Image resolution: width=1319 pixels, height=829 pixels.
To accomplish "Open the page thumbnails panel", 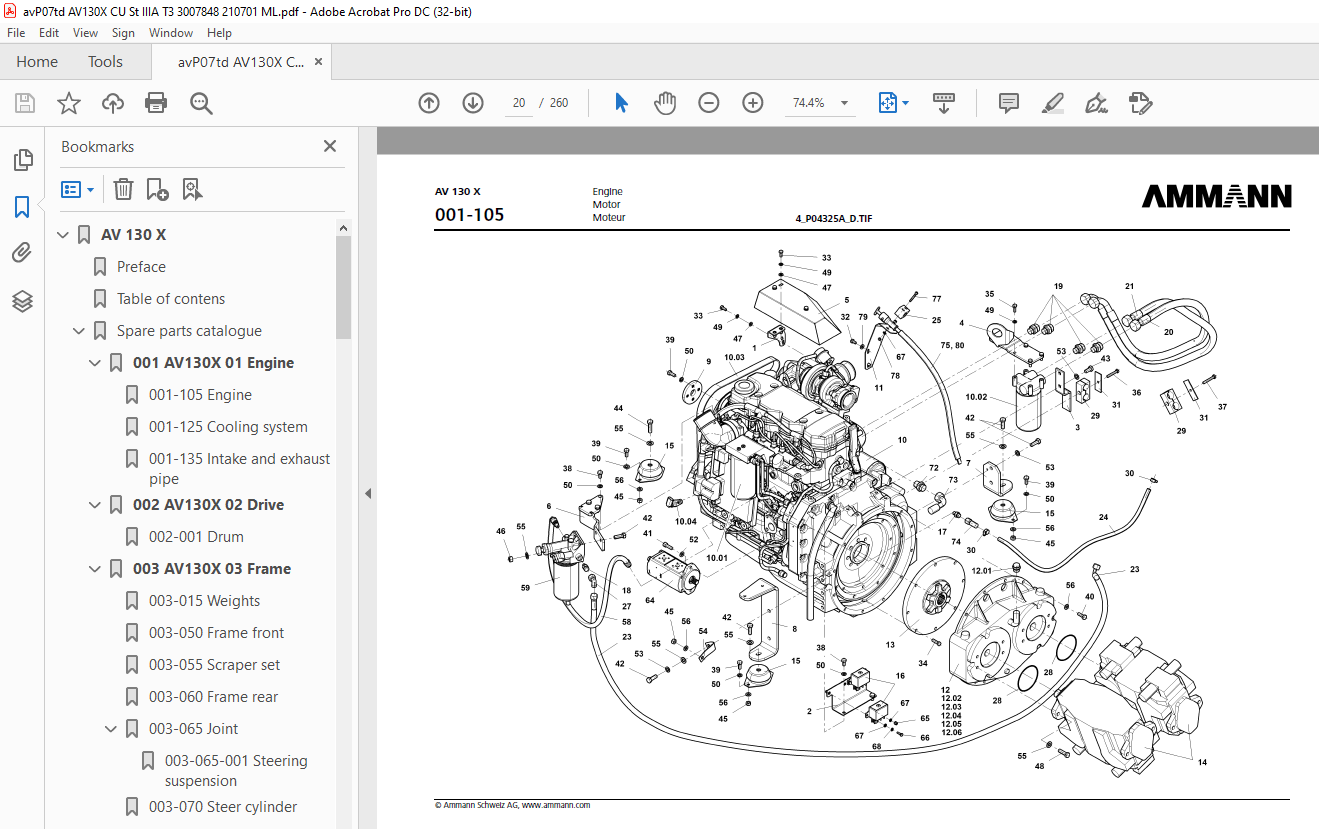I will [x=22, y=160].
